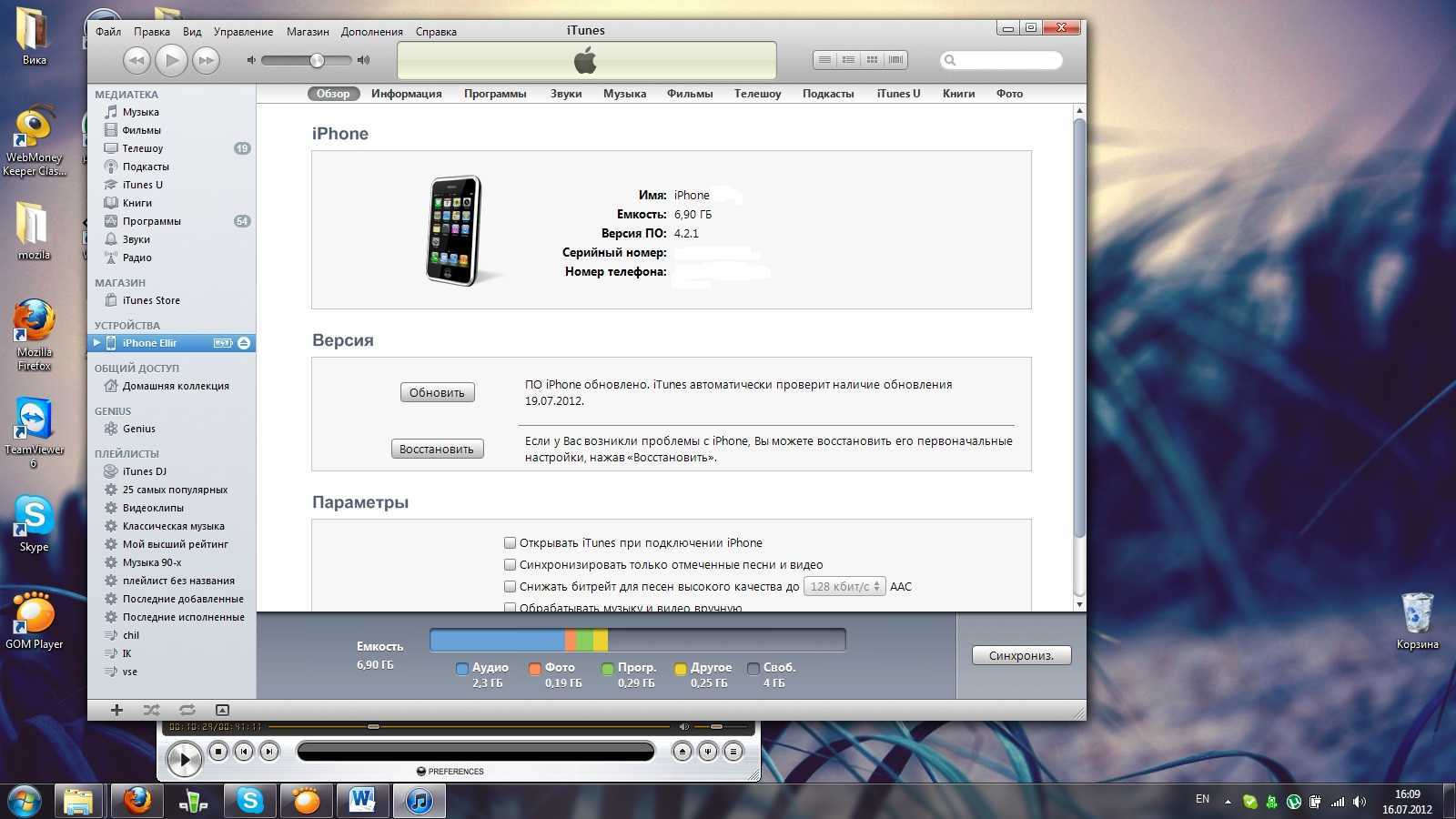Image resolution: width=1456 pixels, height=819 pixels.
Task: Click the add playlist plus icon
Action: click(x=116, y=710)
